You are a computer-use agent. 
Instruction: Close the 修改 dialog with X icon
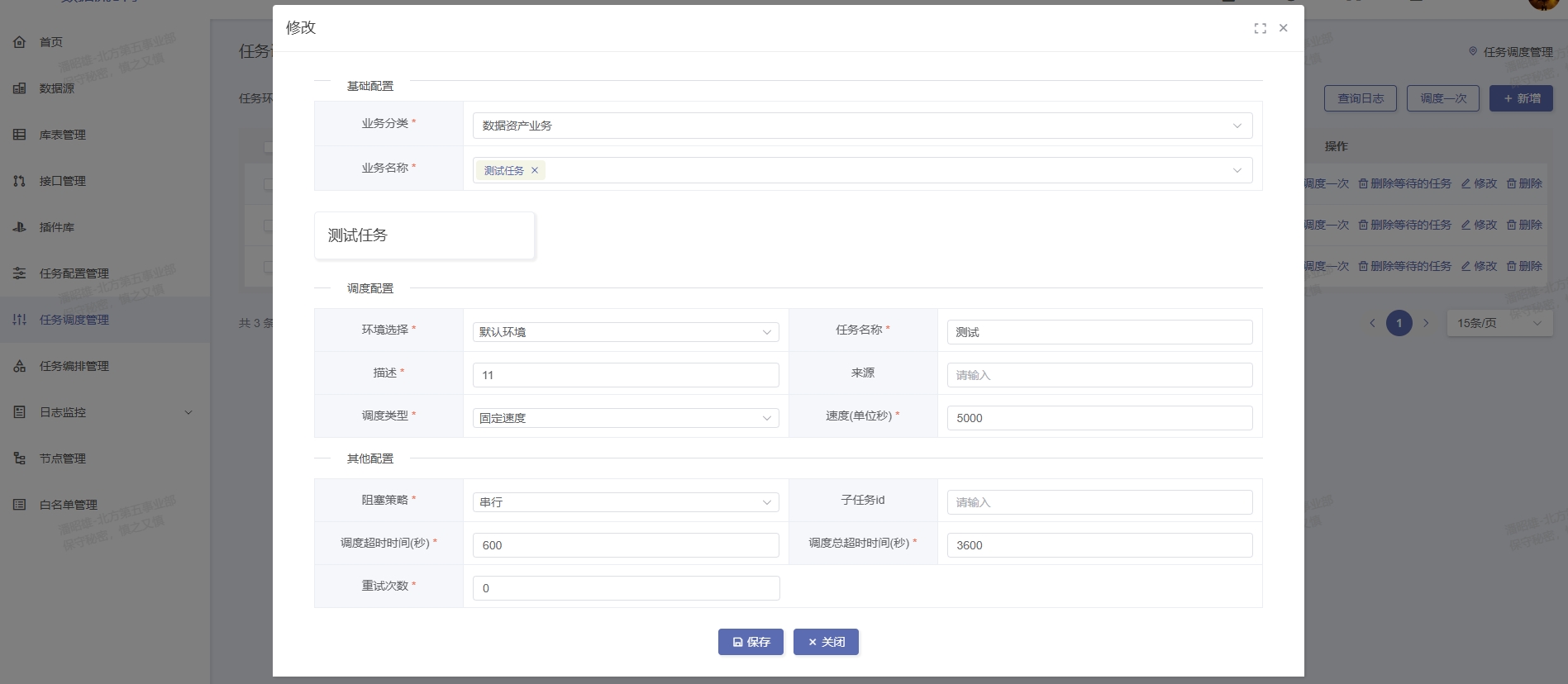coord(1283,28)
